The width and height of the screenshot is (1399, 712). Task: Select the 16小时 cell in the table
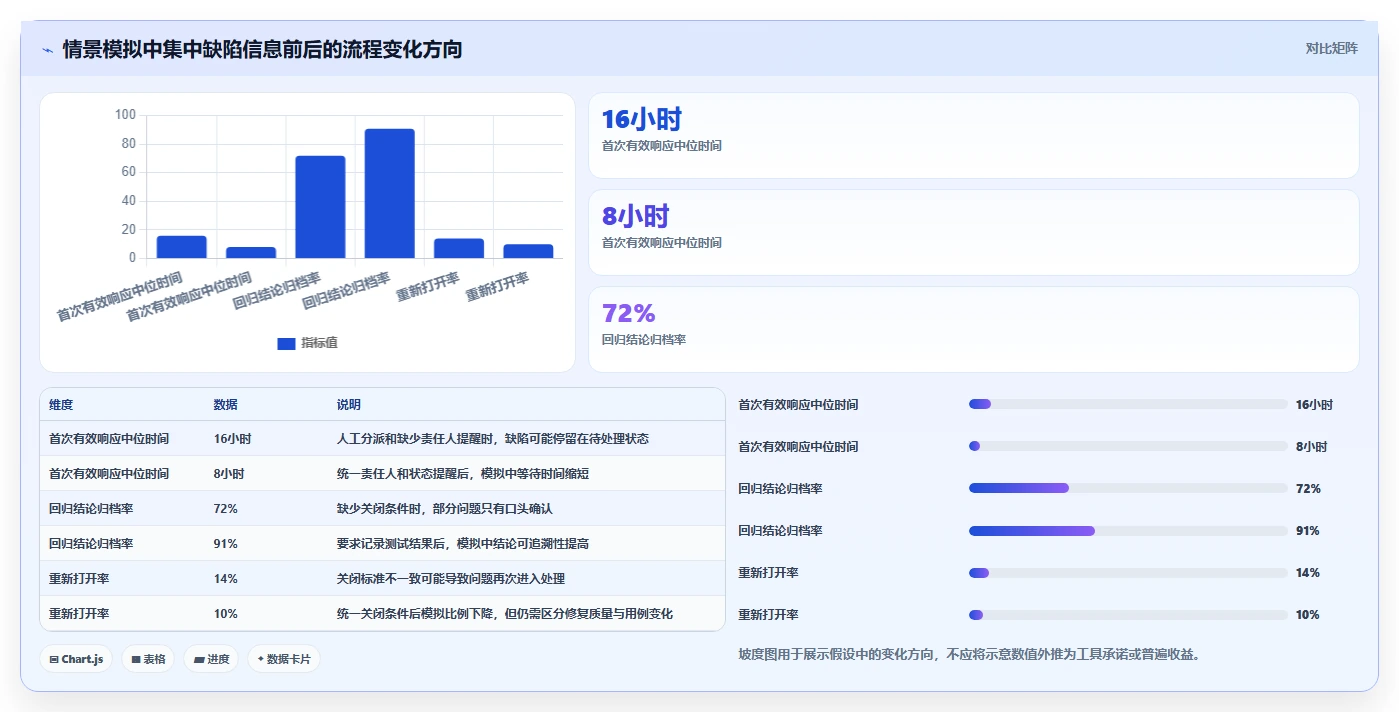pyautogui.click(x=232, y=439)
